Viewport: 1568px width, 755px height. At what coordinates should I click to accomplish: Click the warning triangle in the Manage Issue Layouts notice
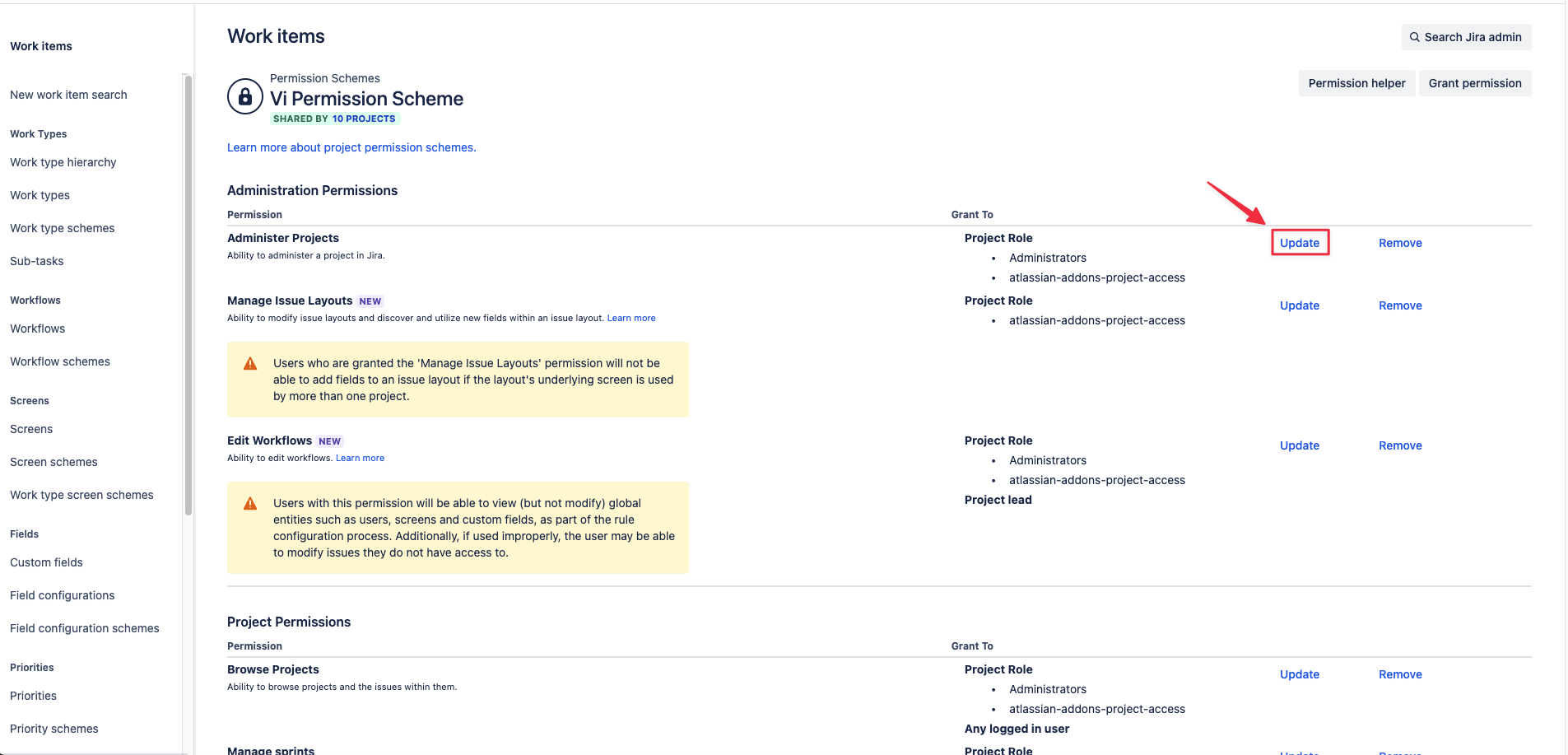(x=250, y=362)
